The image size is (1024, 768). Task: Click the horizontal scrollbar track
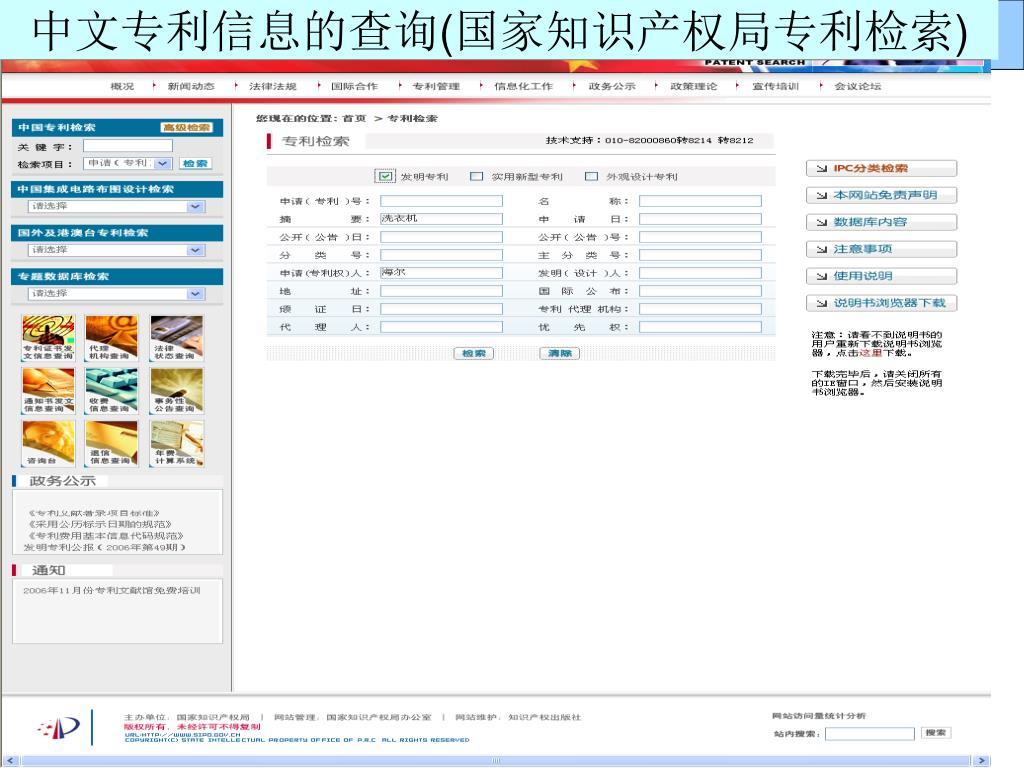(496, 761)
